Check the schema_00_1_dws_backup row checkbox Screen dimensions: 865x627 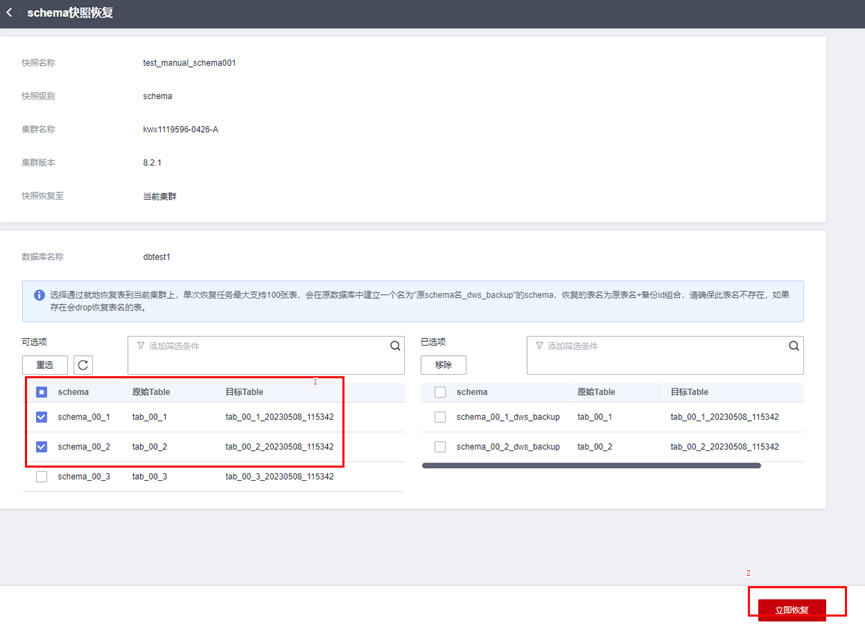(x=440, y=417)
